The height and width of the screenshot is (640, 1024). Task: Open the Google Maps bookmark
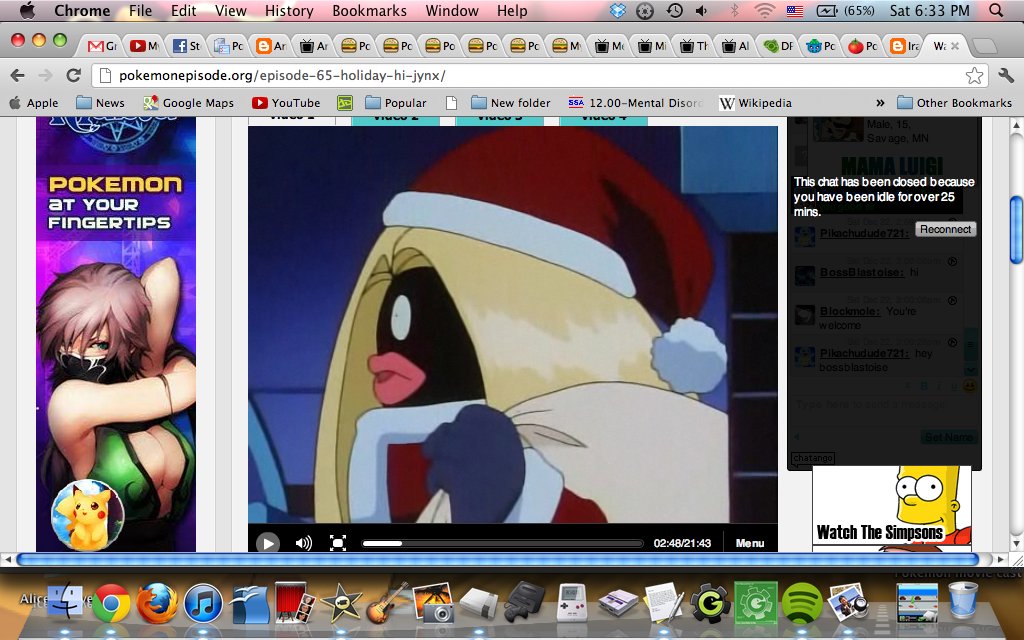point(189,103)
